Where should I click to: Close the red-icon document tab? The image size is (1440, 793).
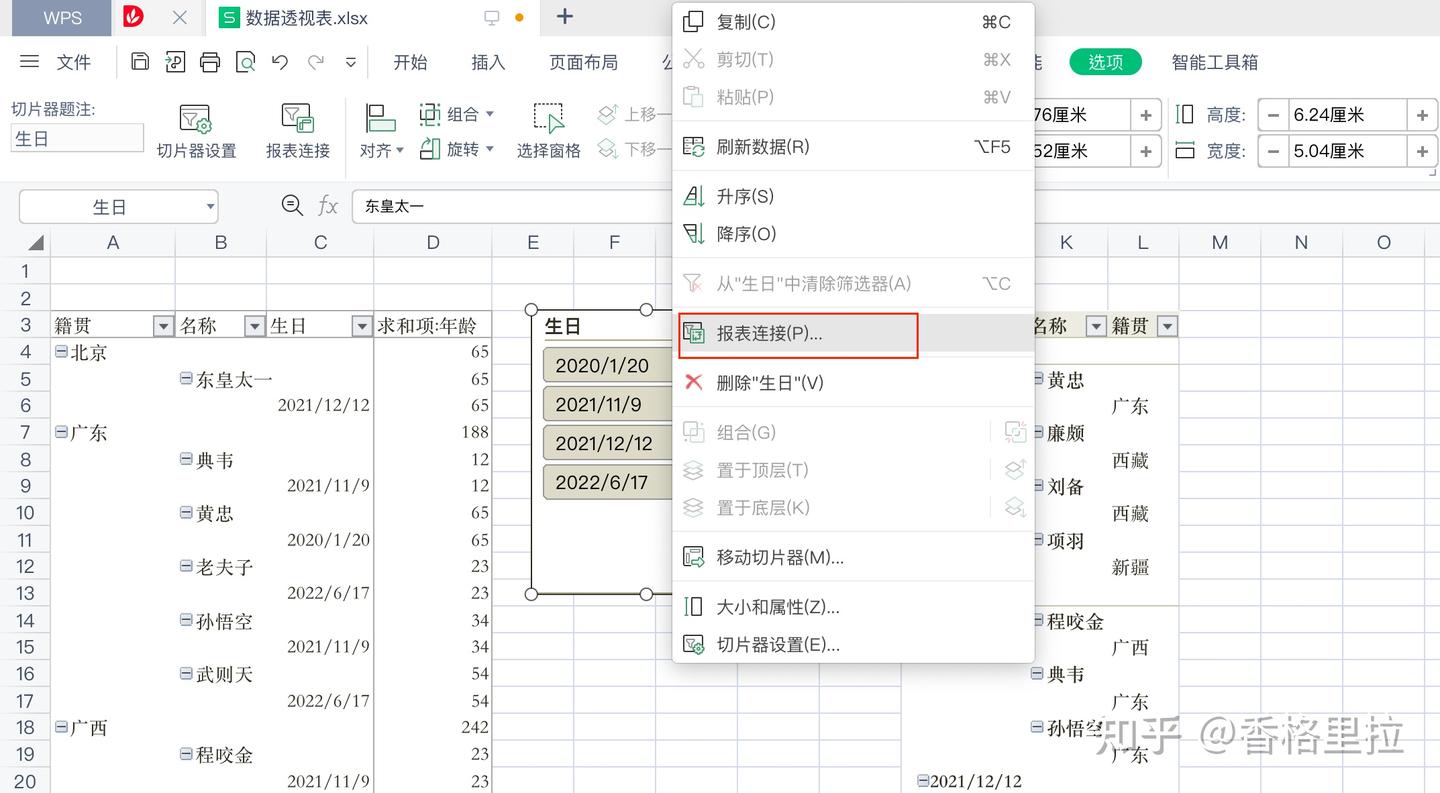click(180, 17)
